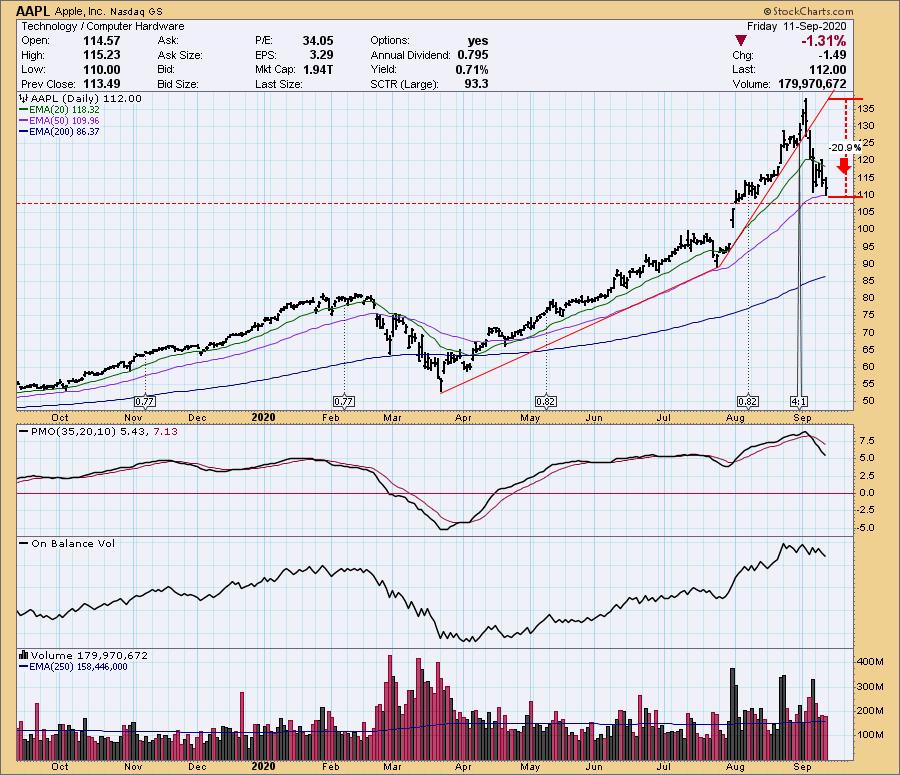Click the 'Technology / Computer Hardware' sector text
900x775 pixels.
(x=103, y=26)
